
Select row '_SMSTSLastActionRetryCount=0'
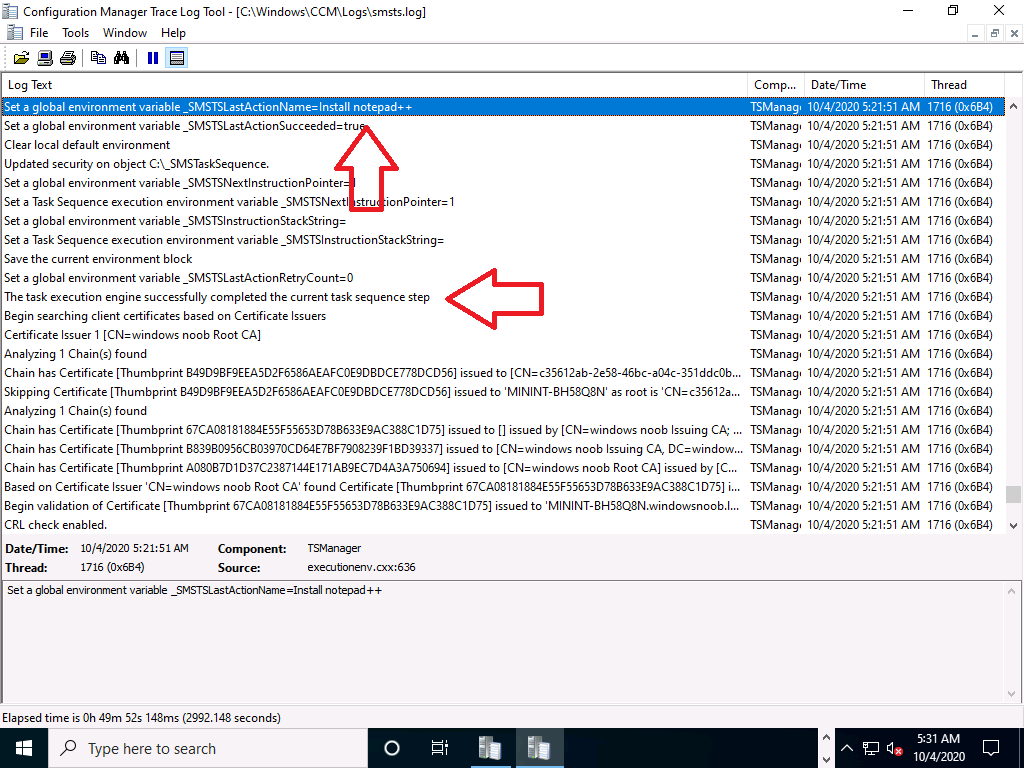(x=503, y=278)
